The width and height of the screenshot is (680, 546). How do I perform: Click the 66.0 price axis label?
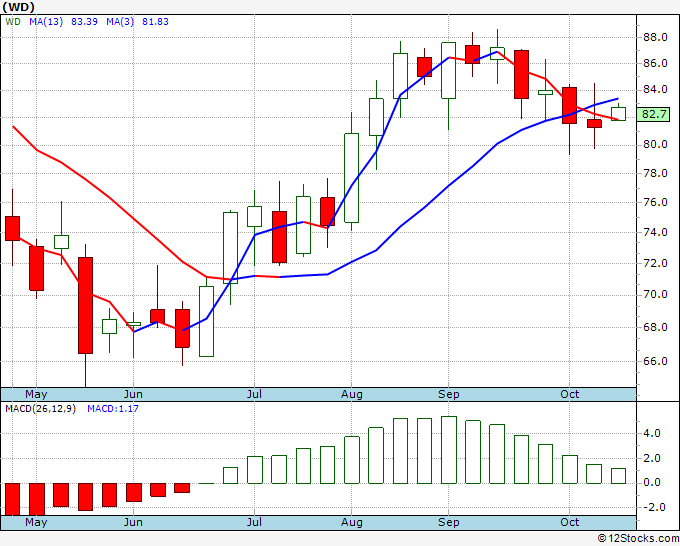point(655,361)
